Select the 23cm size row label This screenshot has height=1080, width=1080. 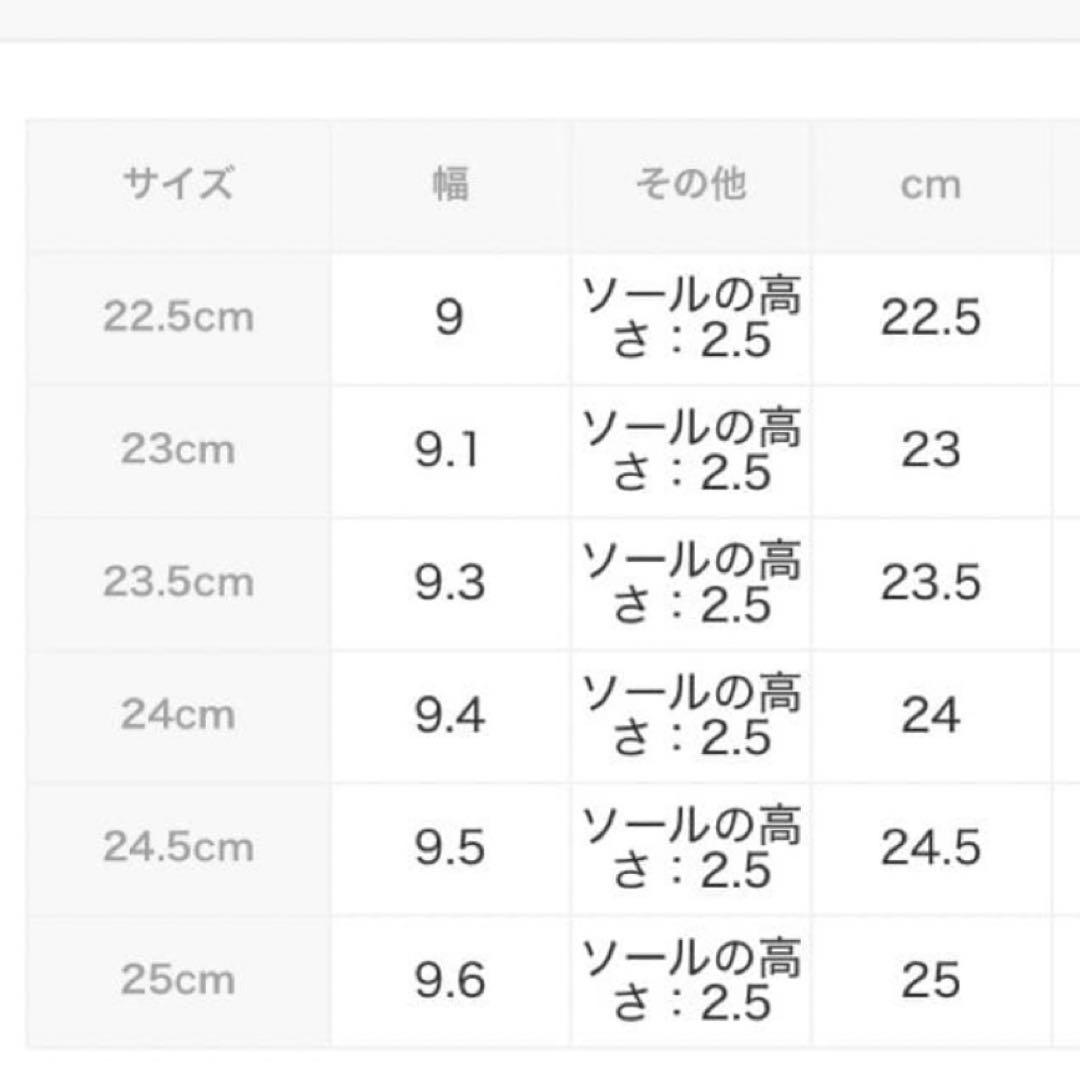tap(178, 450)
